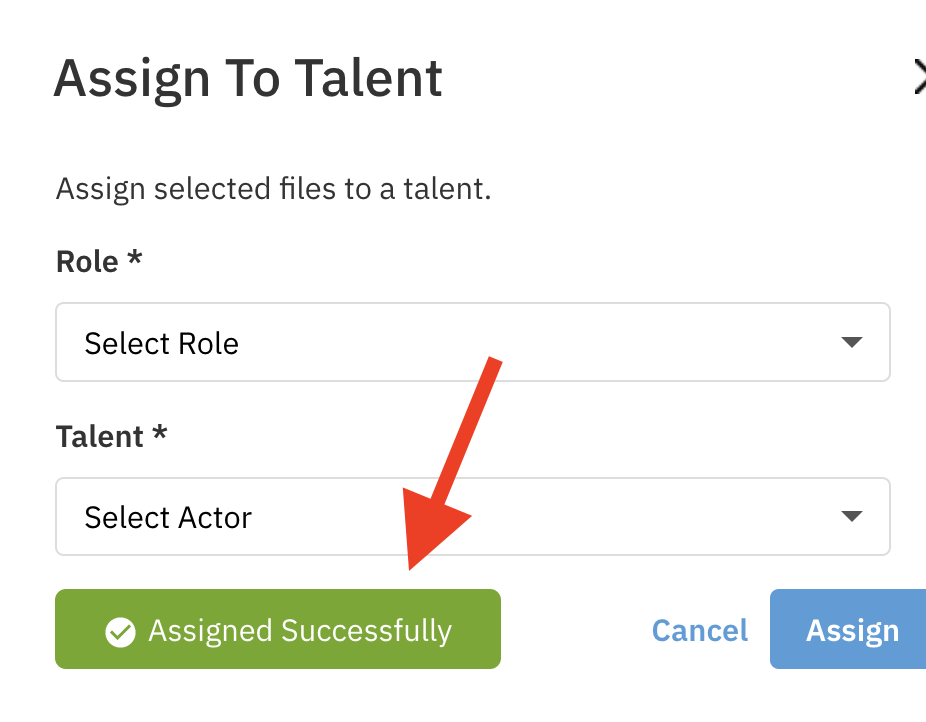
Task: Open the Select Role combo box
Action: pyautogui.click(x=472, y=343)
